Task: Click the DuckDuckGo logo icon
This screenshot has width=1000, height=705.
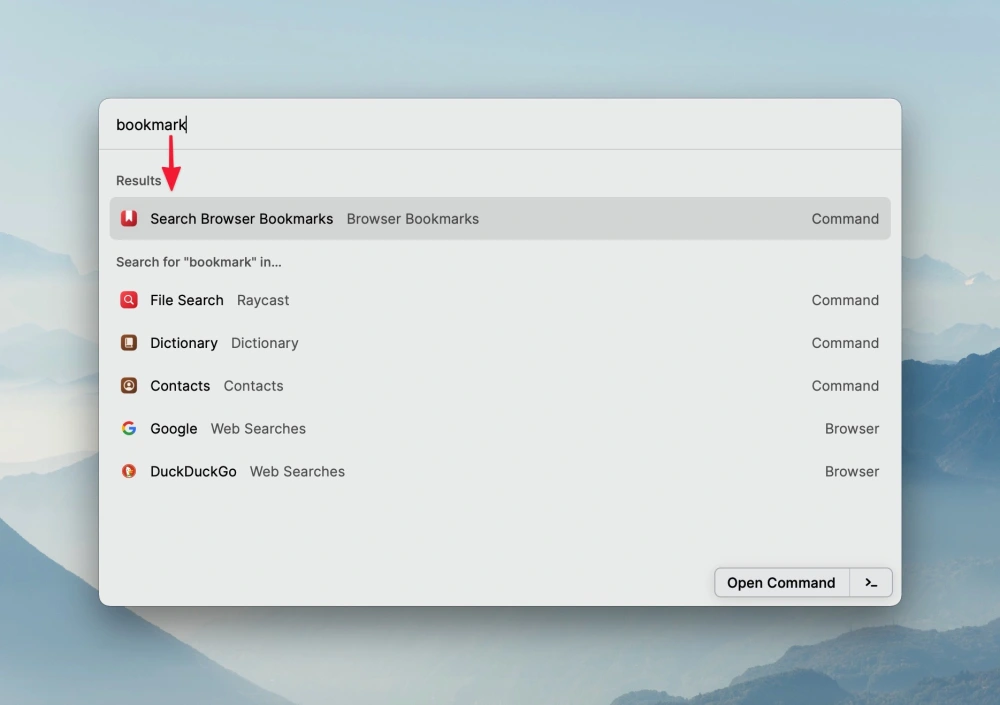Action: [129, 471]
